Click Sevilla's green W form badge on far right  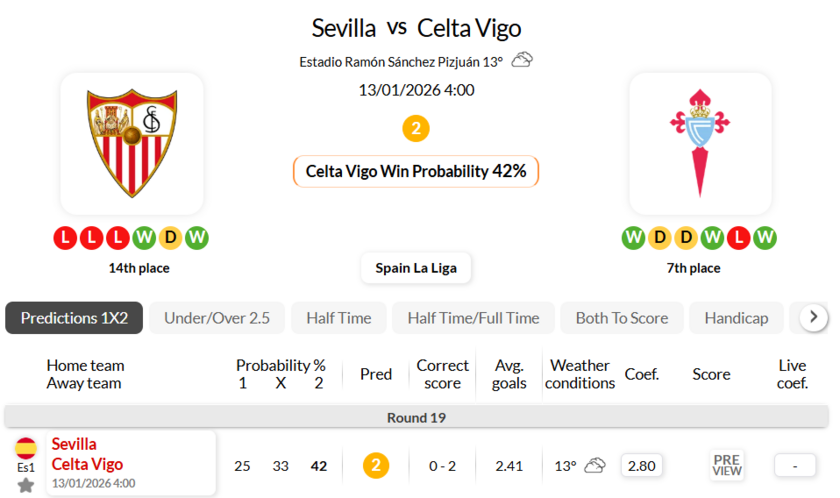click(197, 238)
